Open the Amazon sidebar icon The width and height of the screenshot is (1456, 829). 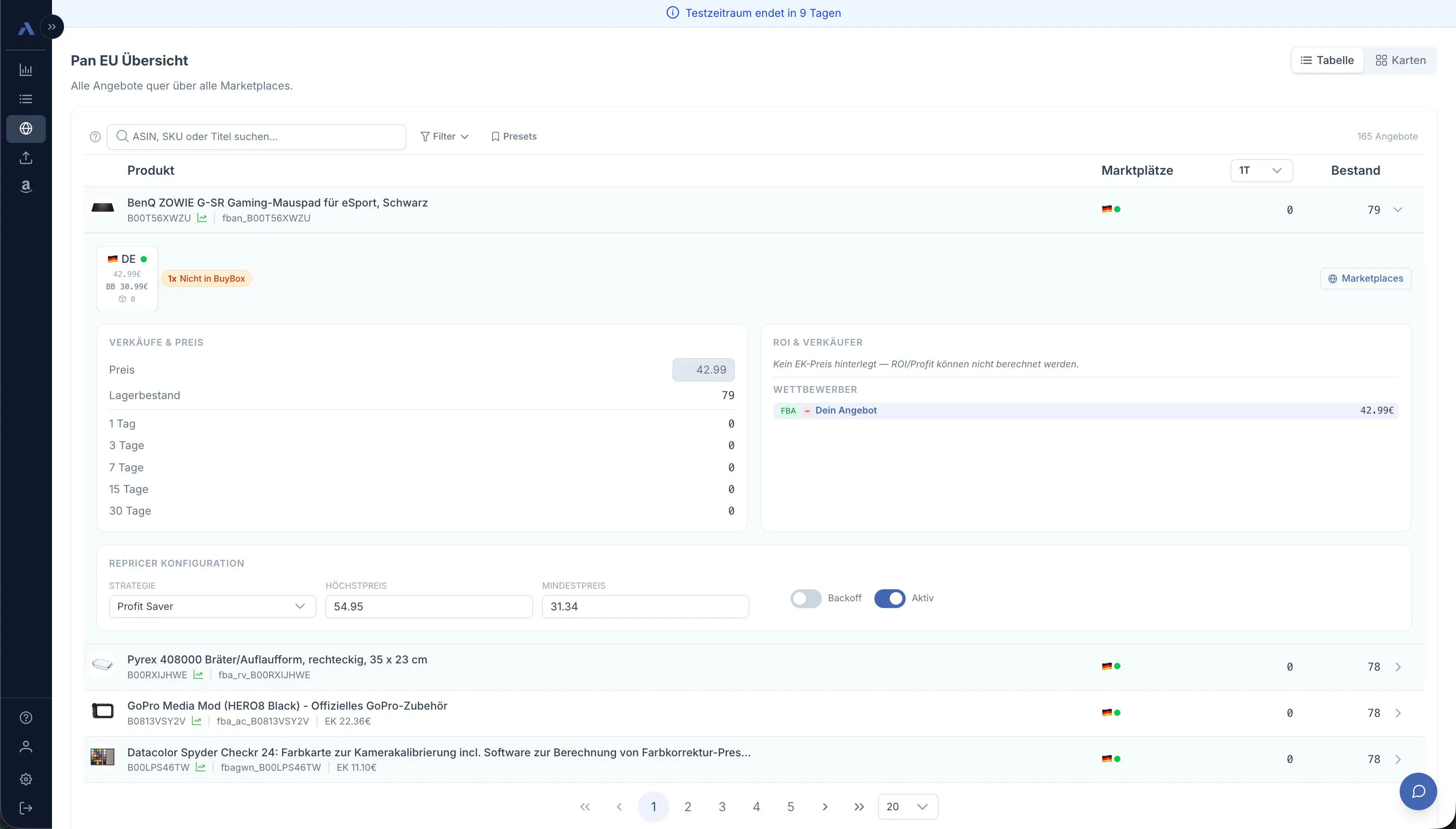coord(26,187)
